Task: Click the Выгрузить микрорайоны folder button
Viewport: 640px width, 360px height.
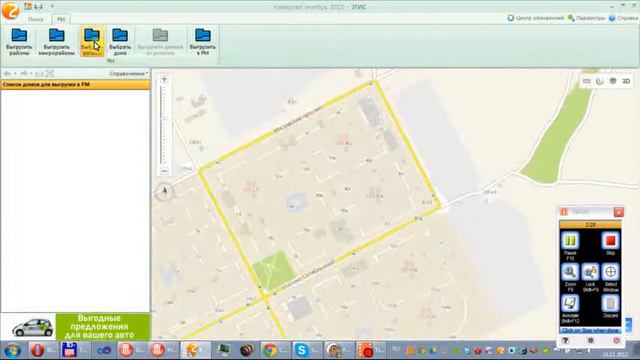Action: 56,42
